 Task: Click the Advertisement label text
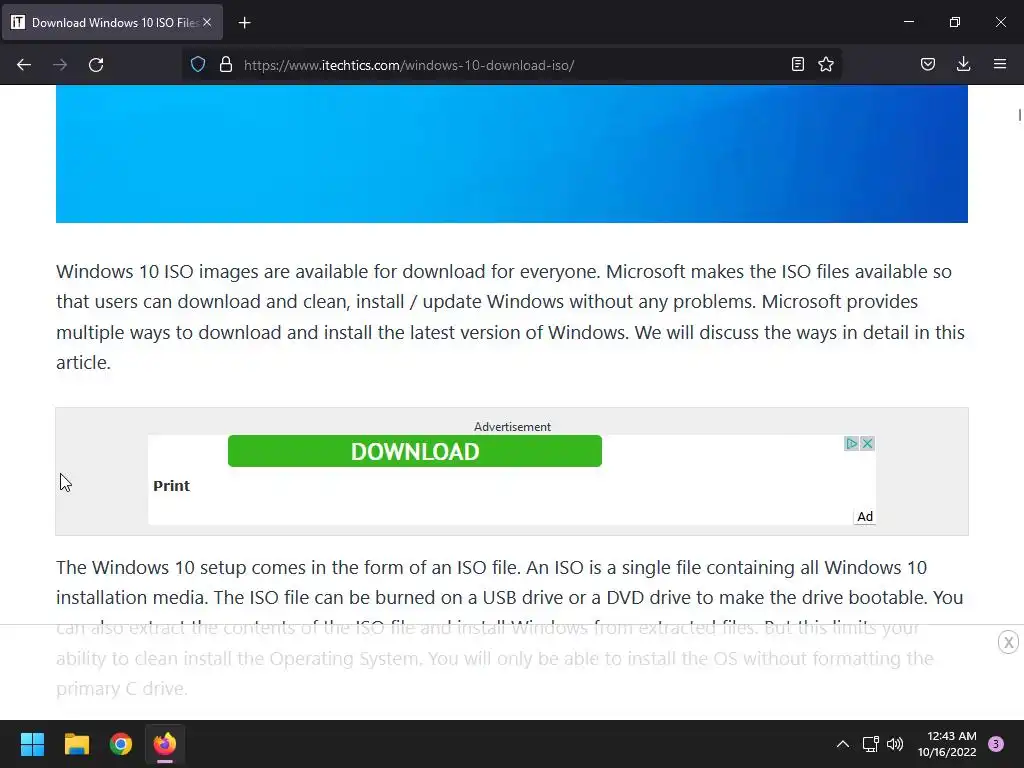click(512, 426)
